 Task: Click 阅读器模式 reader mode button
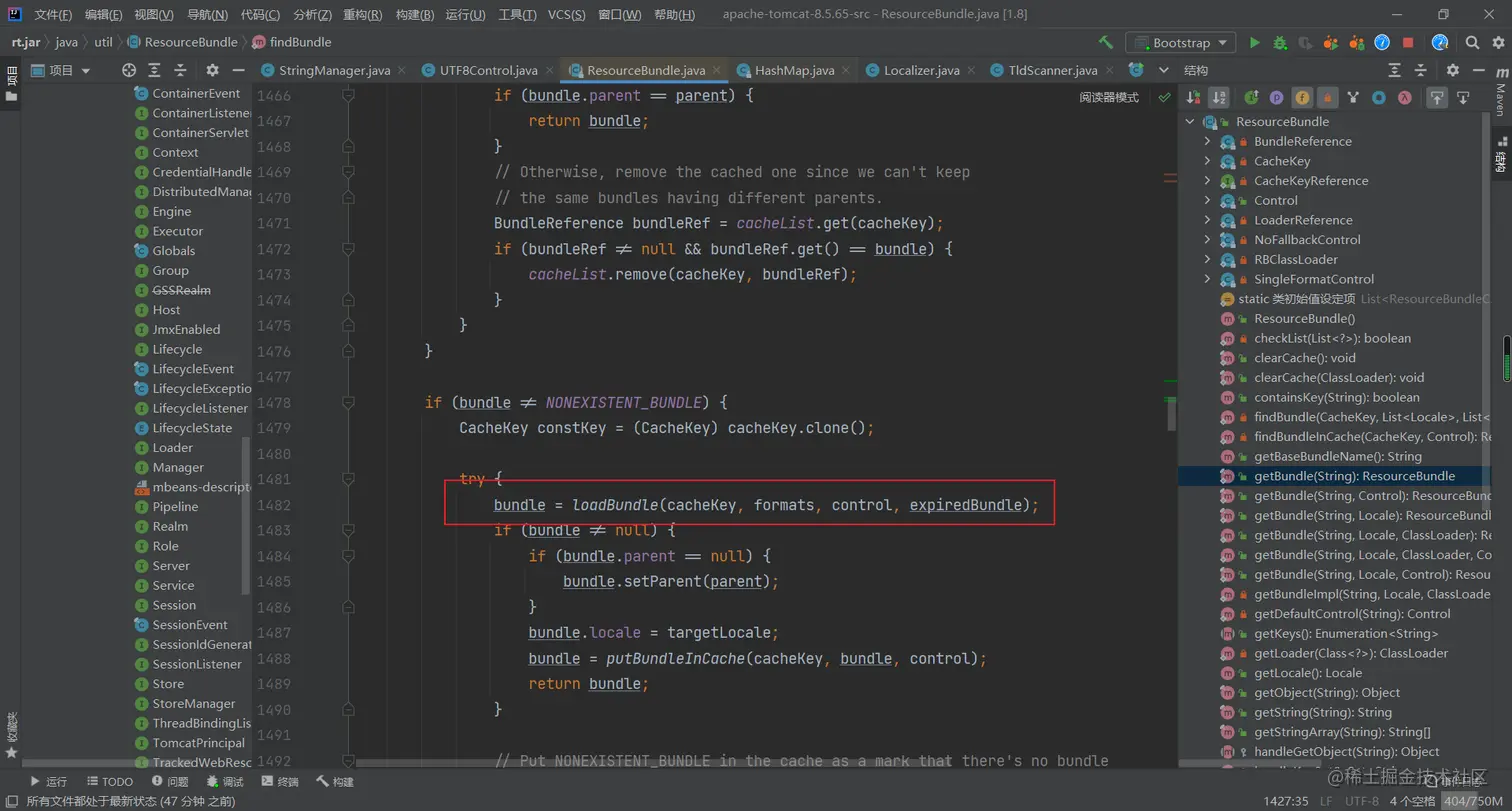[1109, 98]
